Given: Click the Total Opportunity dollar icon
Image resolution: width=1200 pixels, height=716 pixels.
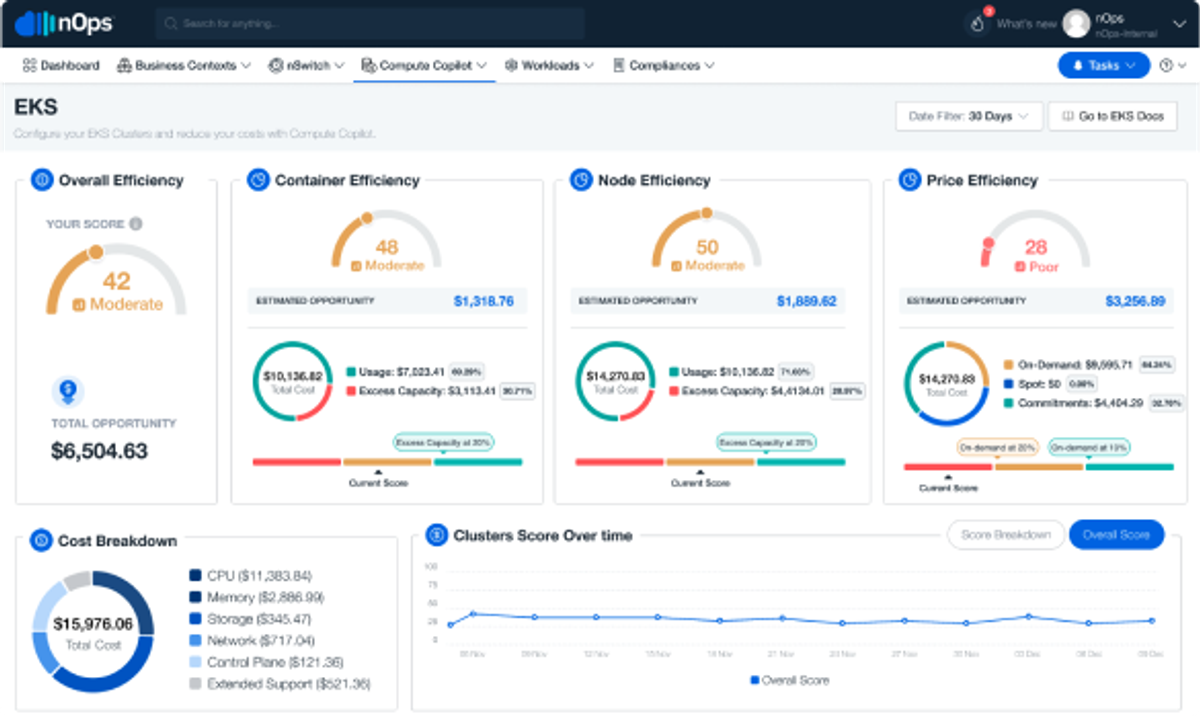Looking at the screenshot, I should click(x=68, y=391).
